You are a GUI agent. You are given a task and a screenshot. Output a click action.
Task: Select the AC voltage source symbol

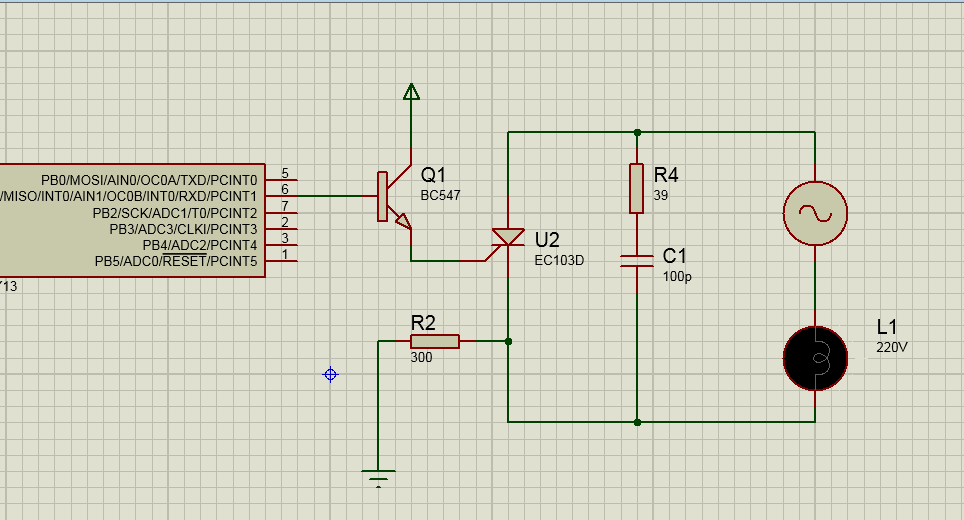tap(815, 213)
